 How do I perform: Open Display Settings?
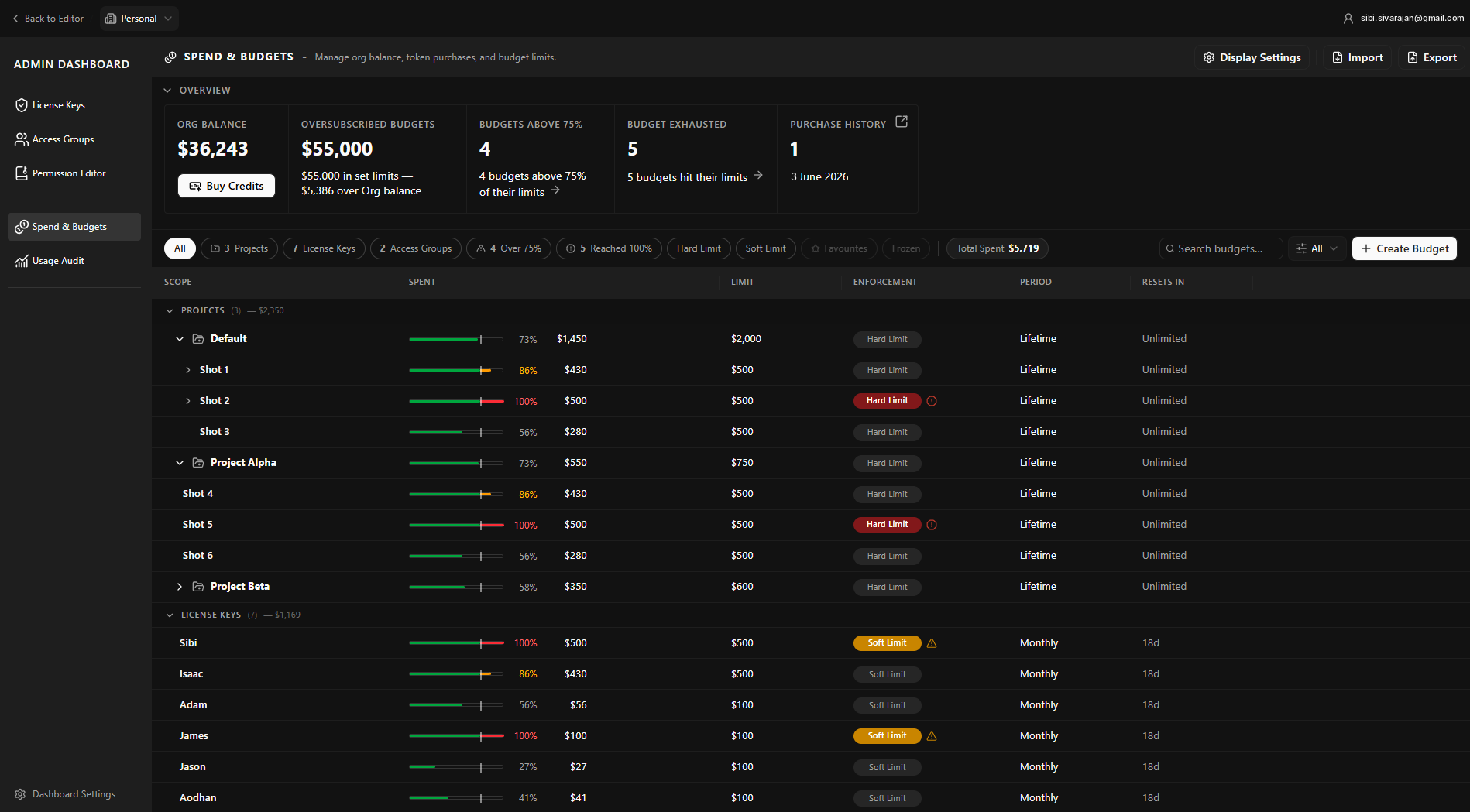click(1252, 57)
